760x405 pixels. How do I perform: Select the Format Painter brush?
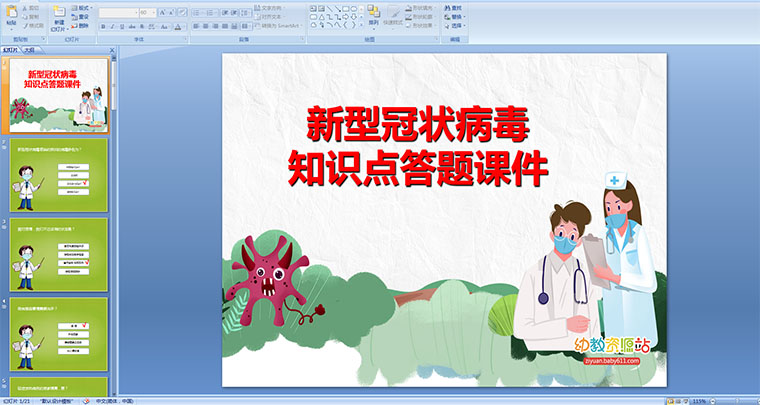click(33, 26)
